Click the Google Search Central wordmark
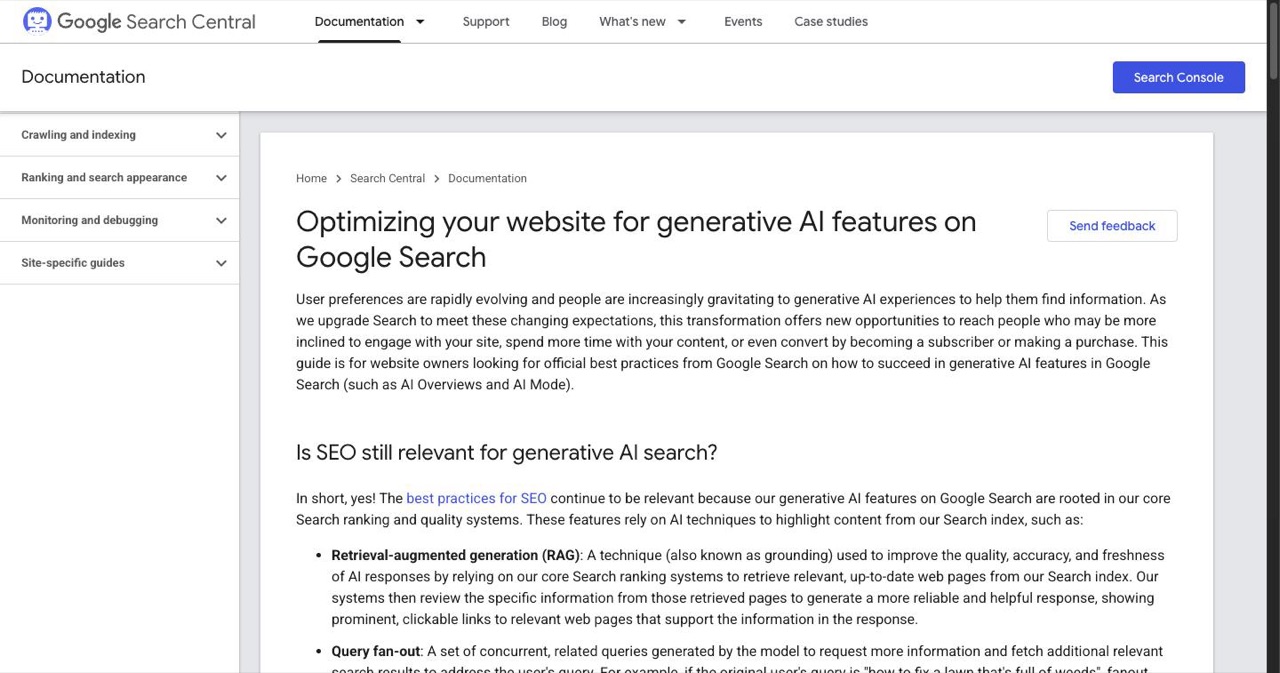 coord(156,21)
